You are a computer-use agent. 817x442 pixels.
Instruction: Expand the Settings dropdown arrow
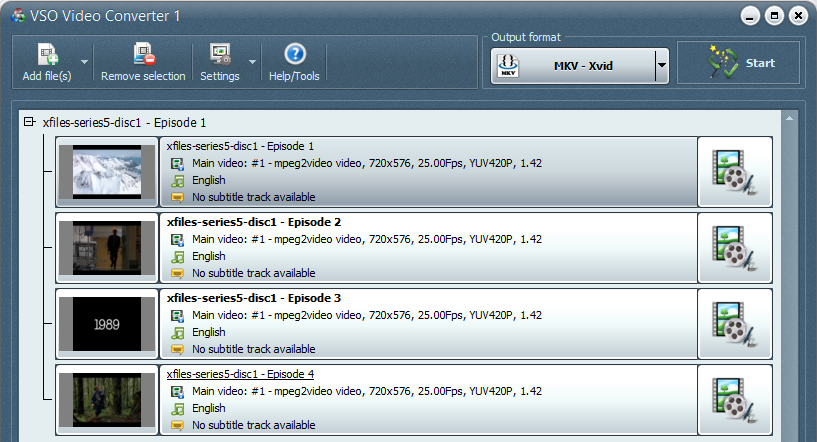point(253,62)
